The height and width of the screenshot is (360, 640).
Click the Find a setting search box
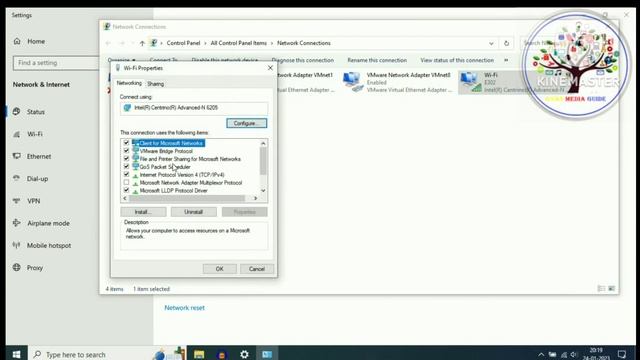coord(56,63)
